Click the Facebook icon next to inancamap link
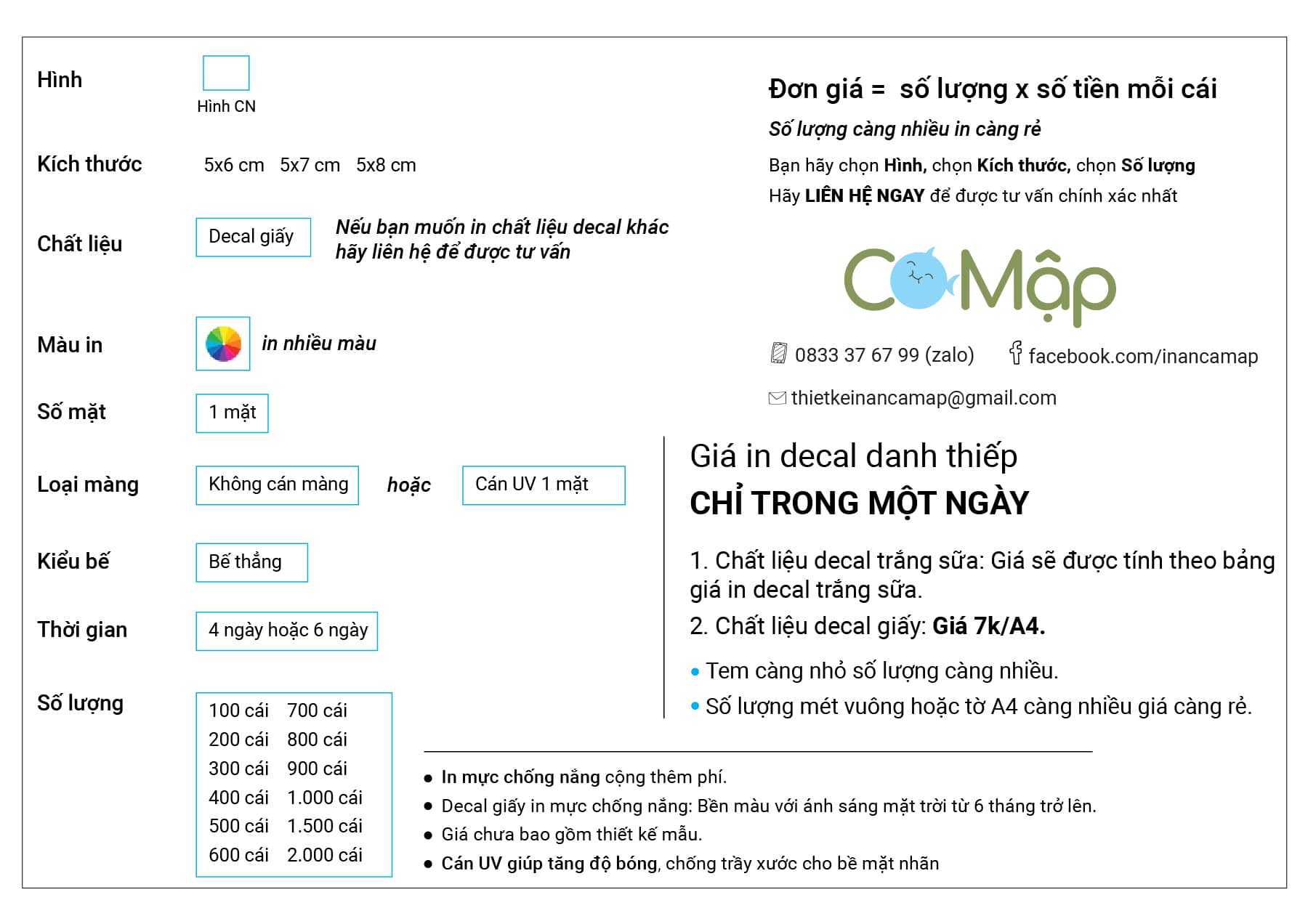The width and height of the screenshot is (1308, 924). [1015, 353]
